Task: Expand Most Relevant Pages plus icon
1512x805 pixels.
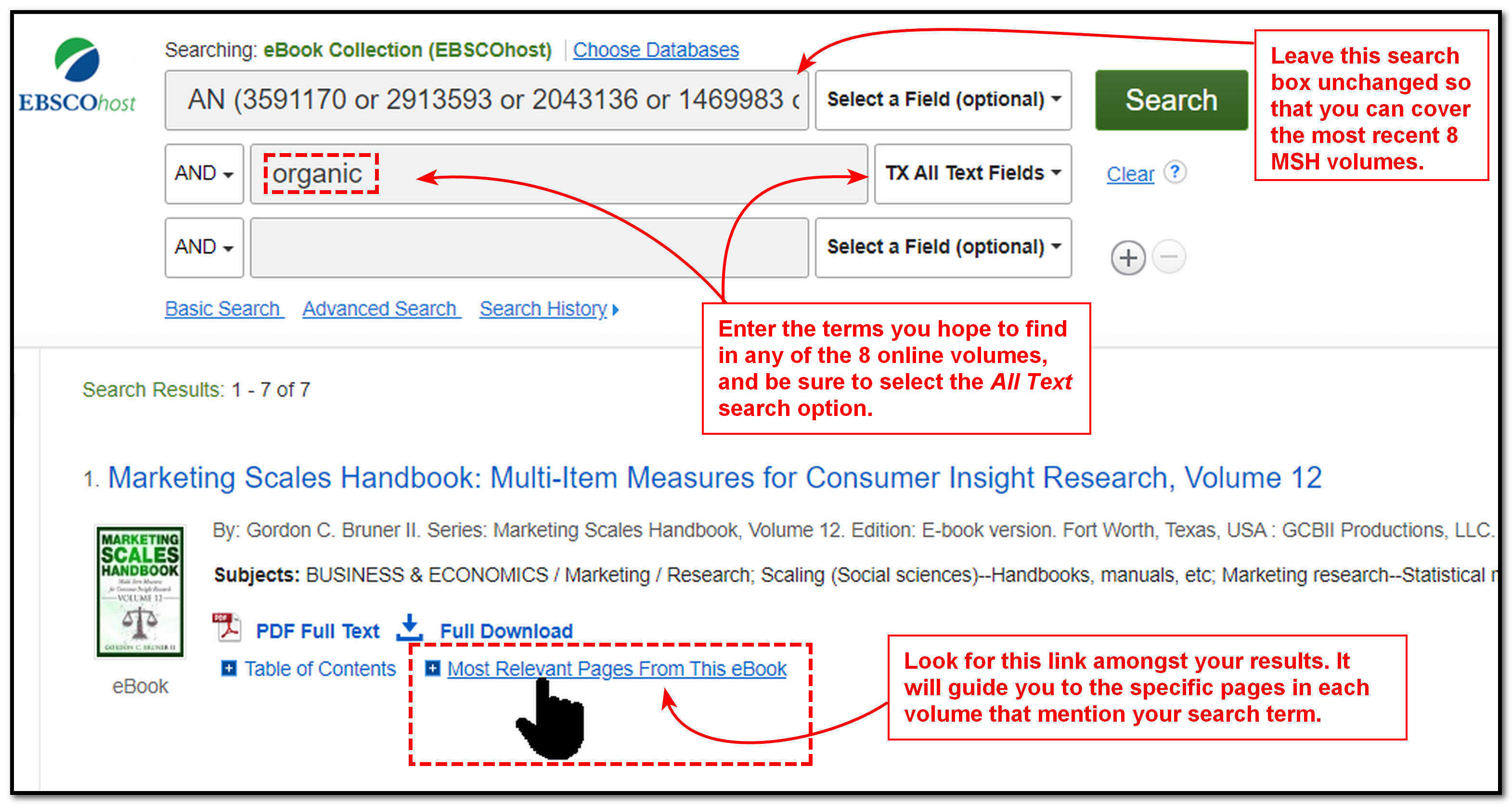Action: pos(433,668)
